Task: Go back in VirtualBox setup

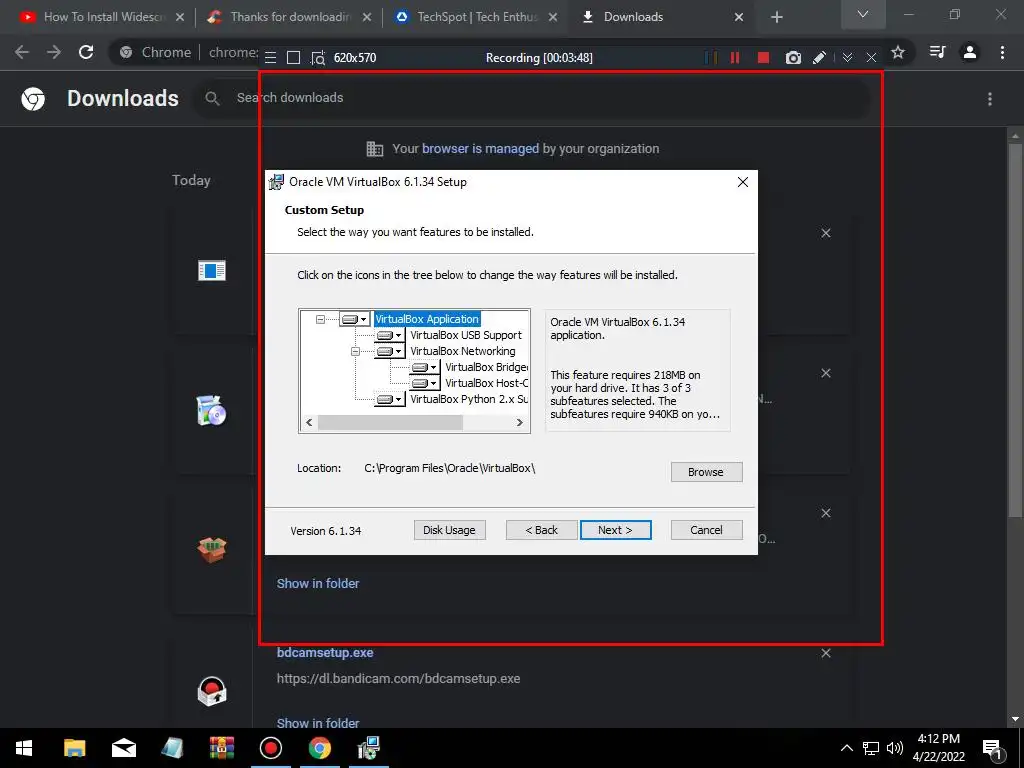Action: click(541, 530)
